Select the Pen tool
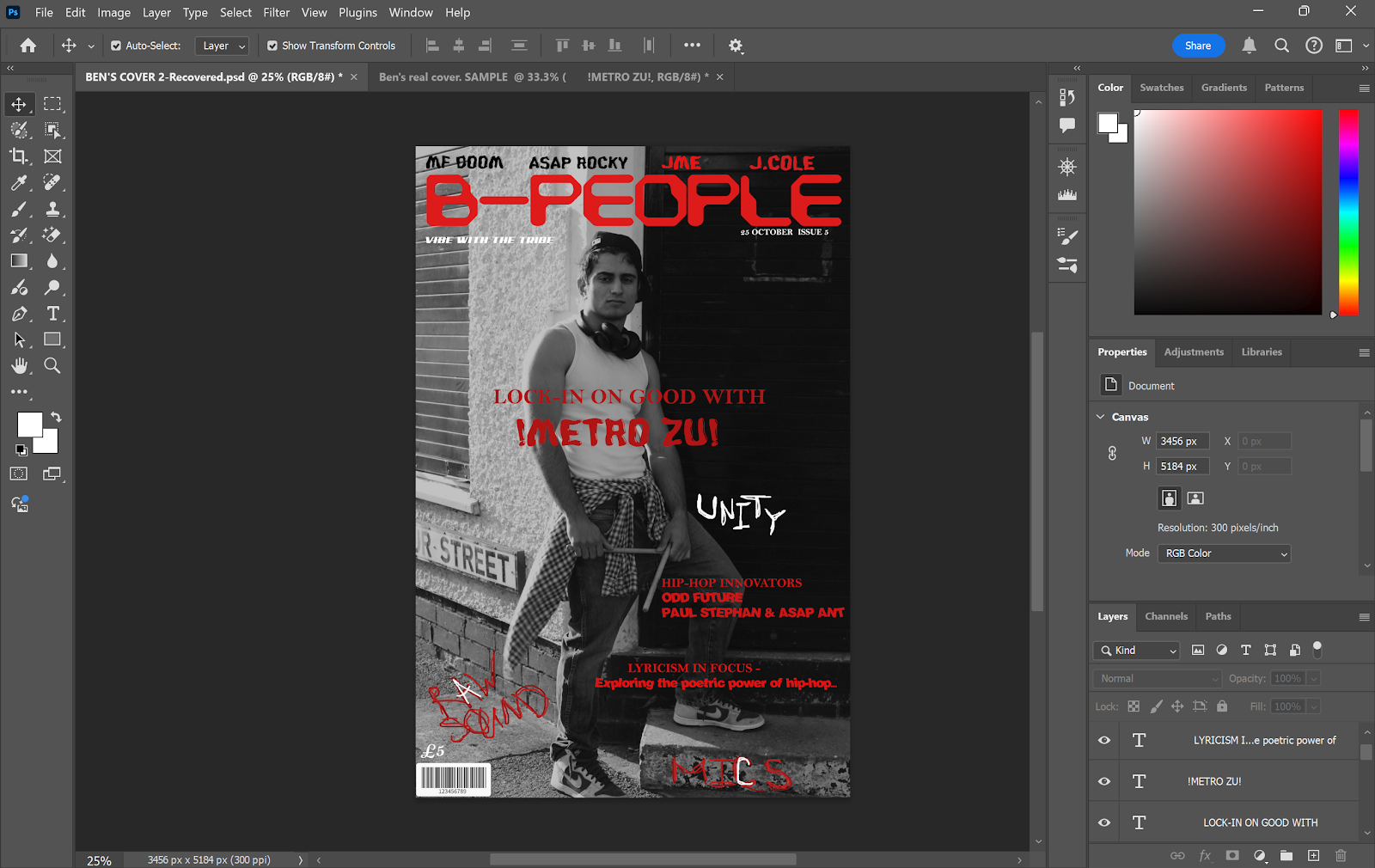The height and width of the screenshot is (868, 1375). tap(19, 314)
